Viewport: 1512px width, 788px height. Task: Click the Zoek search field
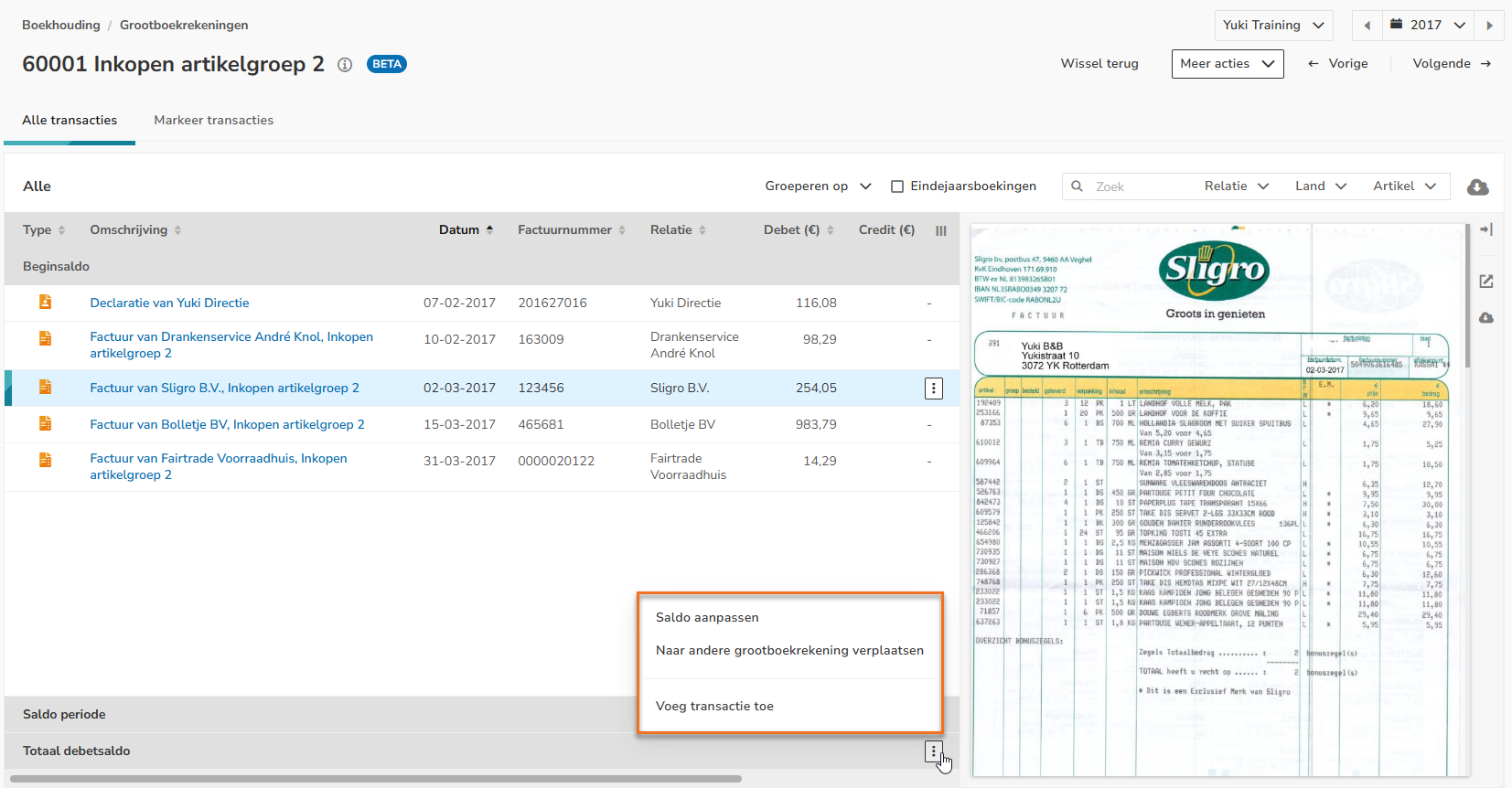pos(1134,186)
